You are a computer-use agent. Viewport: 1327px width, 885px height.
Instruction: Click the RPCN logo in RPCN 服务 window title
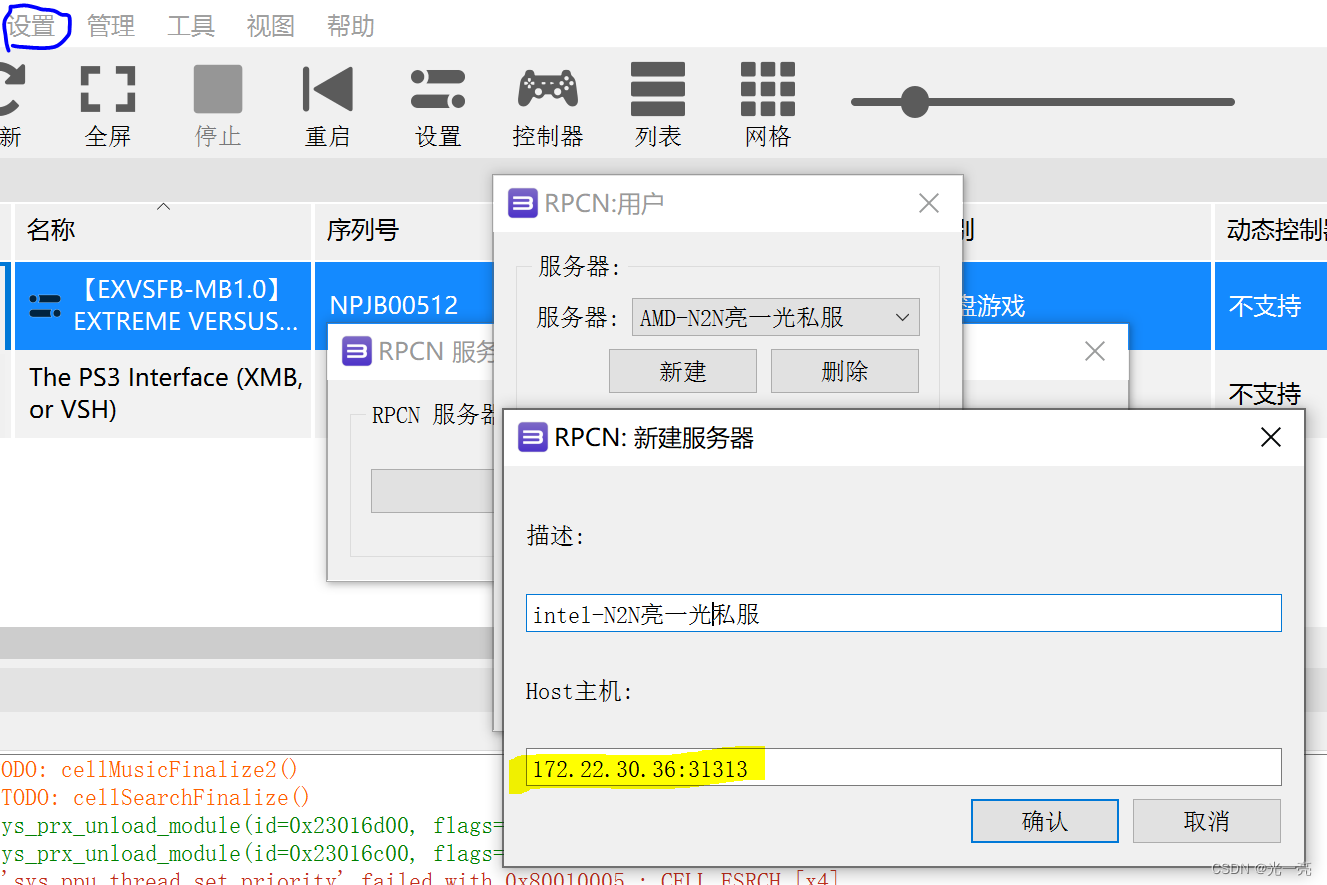coord(357,351)
